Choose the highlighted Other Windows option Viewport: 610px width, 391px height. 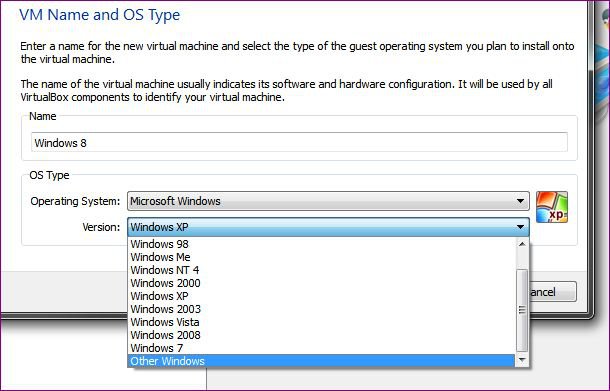pos(321,361)
